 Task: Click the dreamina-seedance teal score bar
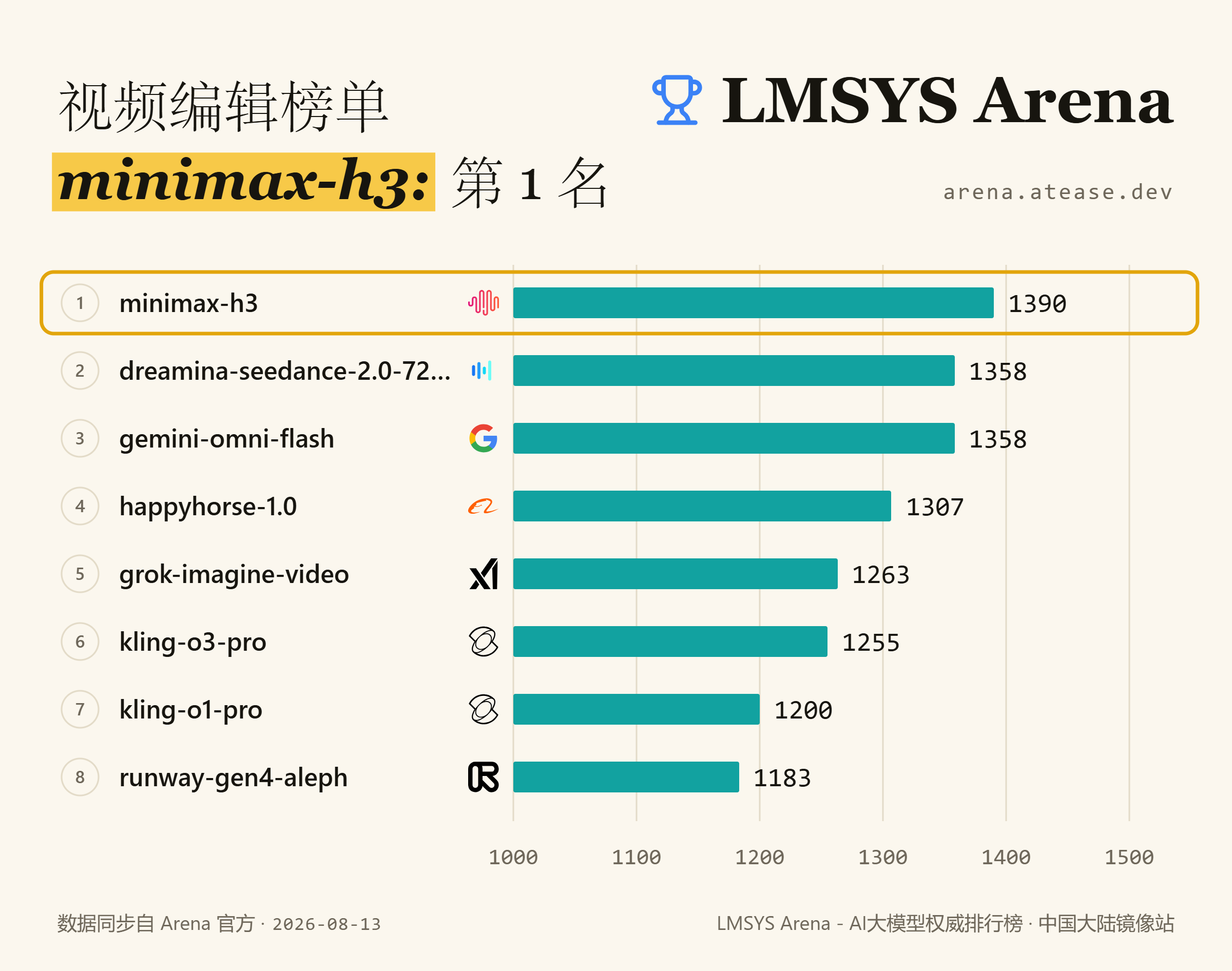pyautogui.click(x=734, y=371)
